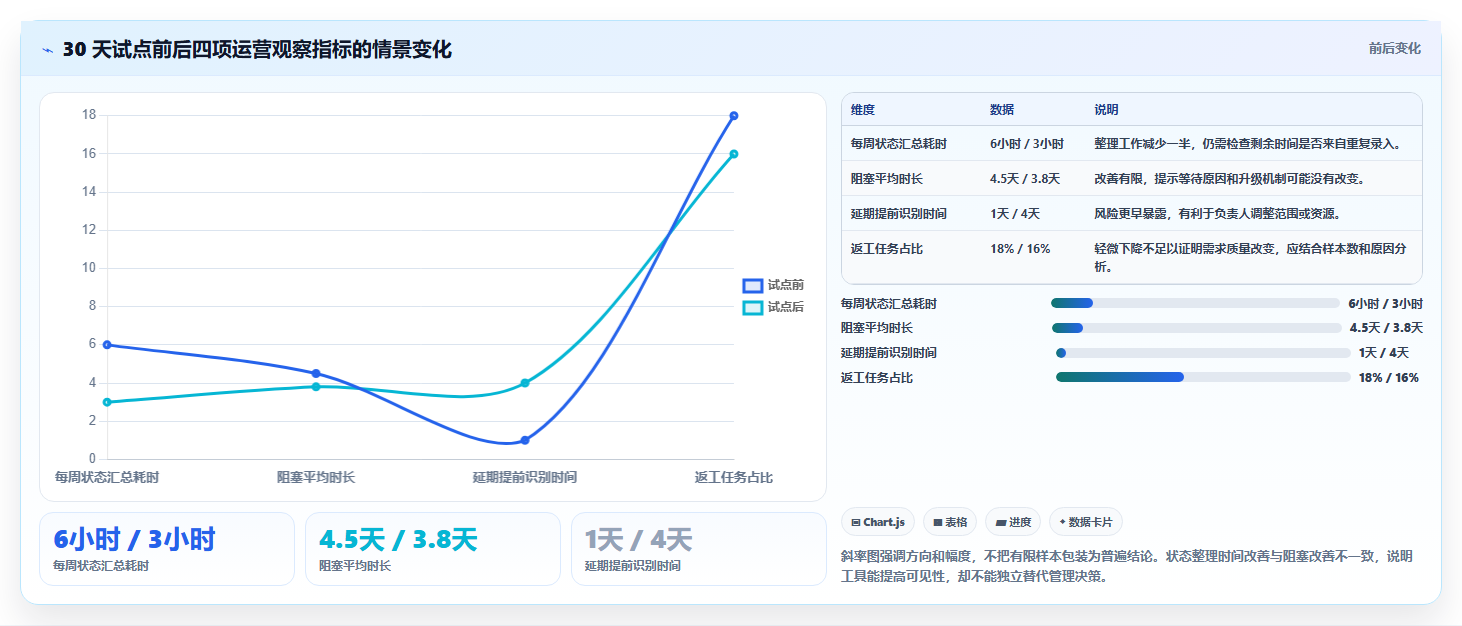Toggle the 试点后 legend entry
The height and width of the screenshot is (626, 1462).
pyautogui.click(x=773, y=307)
